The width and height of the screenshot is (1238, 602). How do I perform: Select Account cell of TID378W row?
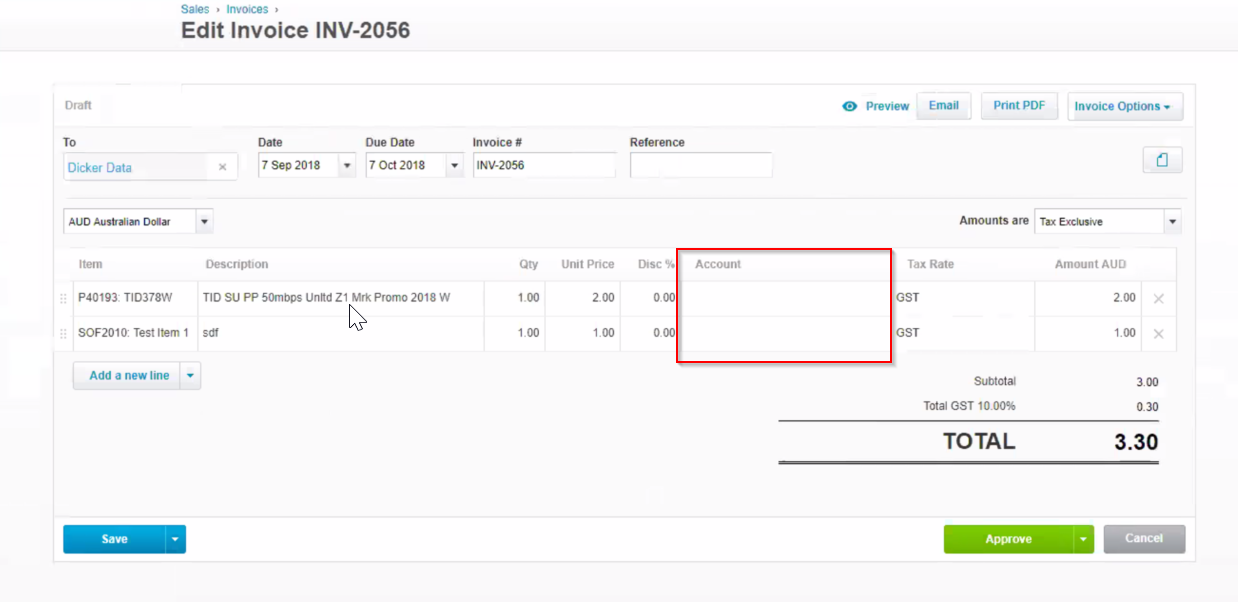[x=785, y=298]
